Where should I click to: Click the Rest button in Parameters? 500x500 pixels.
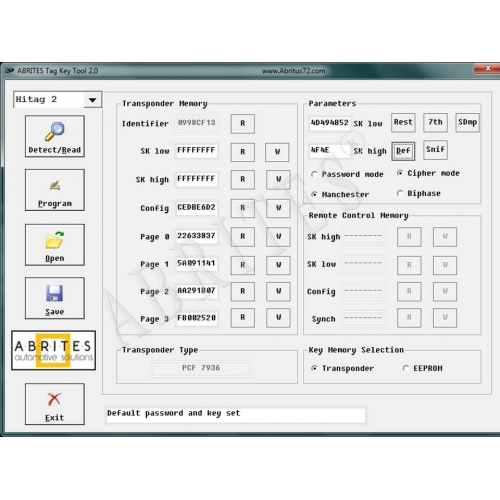pyautogui.click(x=403, y=123)
